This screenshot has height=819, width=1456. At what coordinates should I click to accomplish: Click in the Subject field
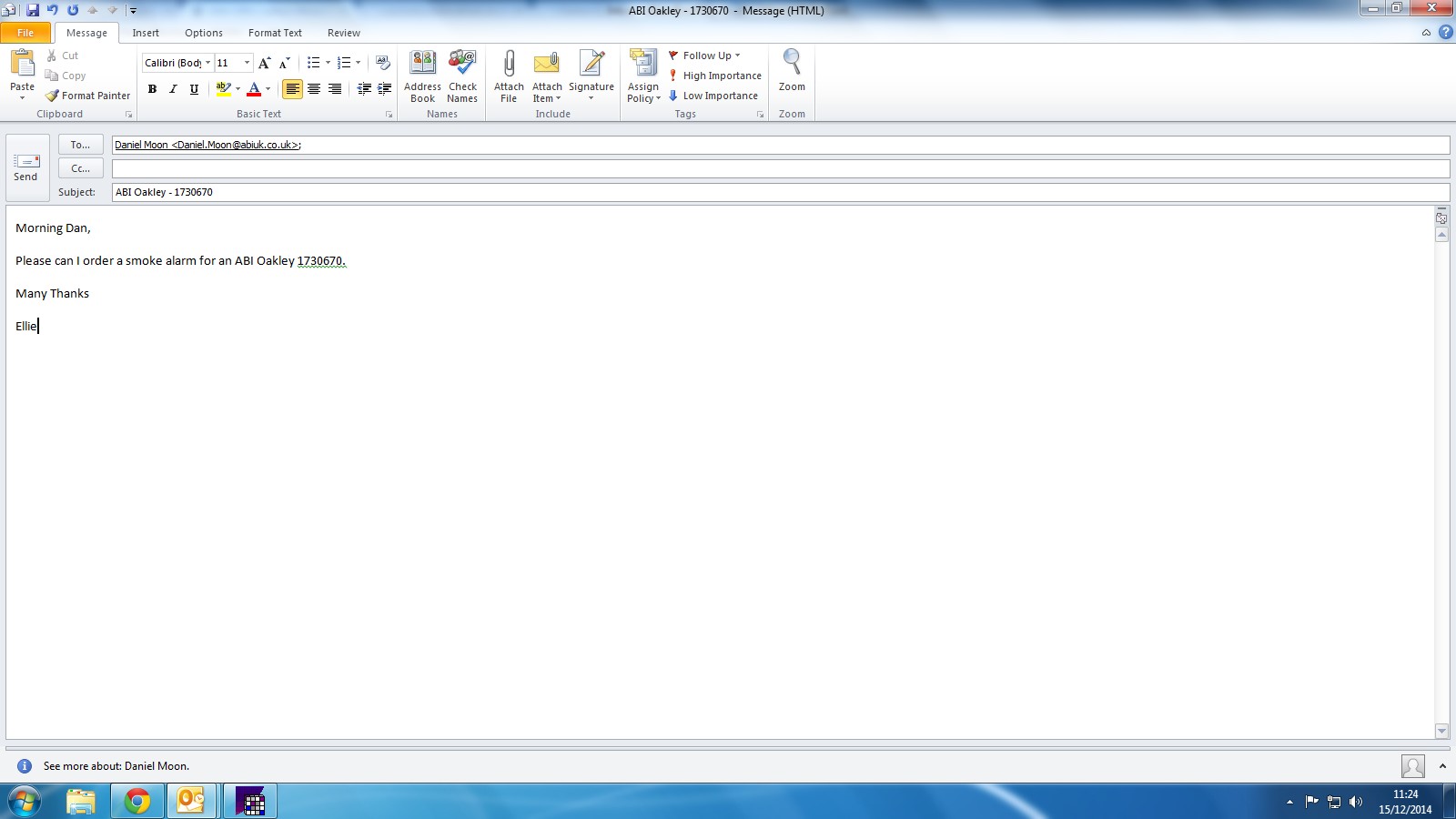(781, 192)
